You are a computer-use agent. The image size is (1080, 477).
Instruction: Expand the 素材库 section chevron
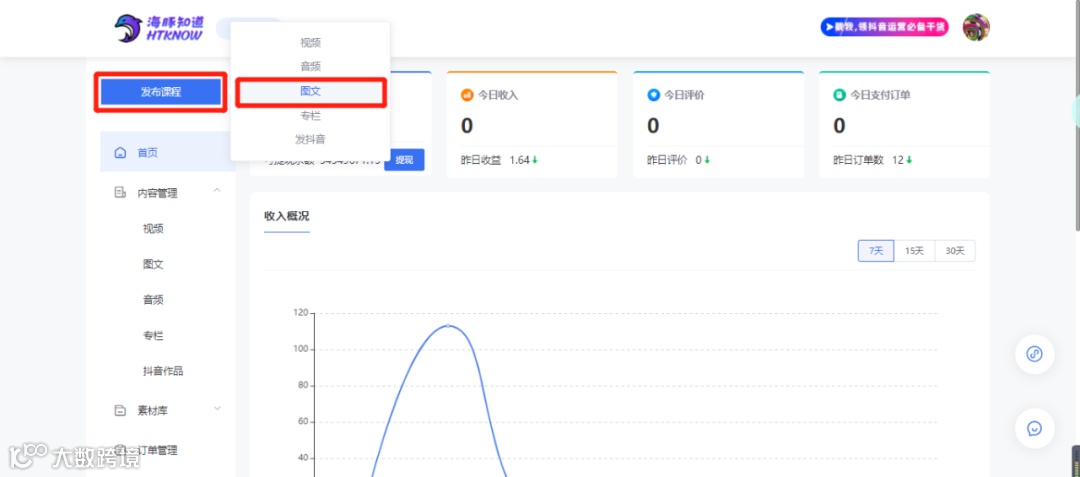tap(217, 409)
